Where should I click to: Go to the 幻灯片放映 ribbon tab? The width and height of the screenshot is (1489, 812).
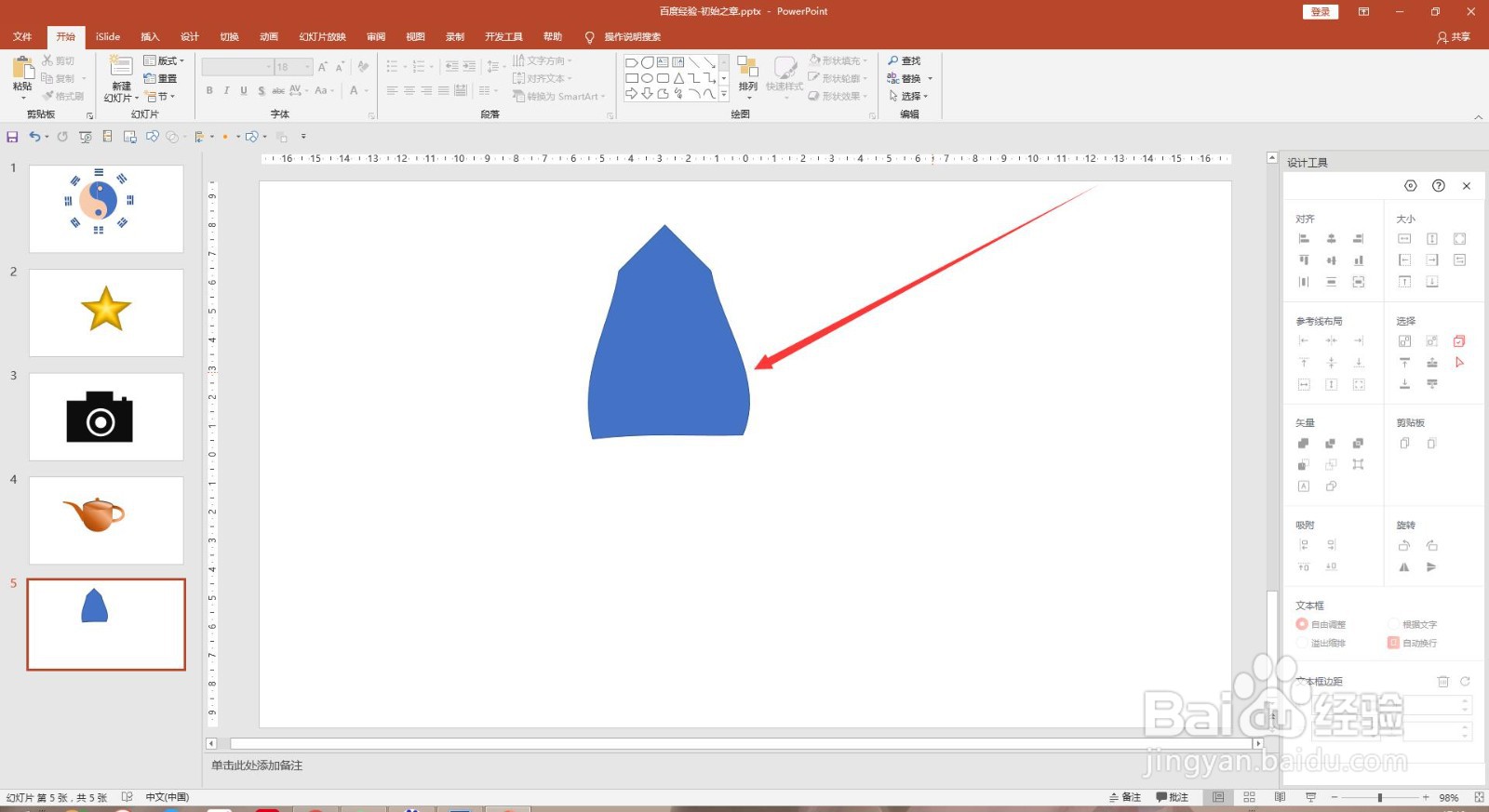coord(322,37)
